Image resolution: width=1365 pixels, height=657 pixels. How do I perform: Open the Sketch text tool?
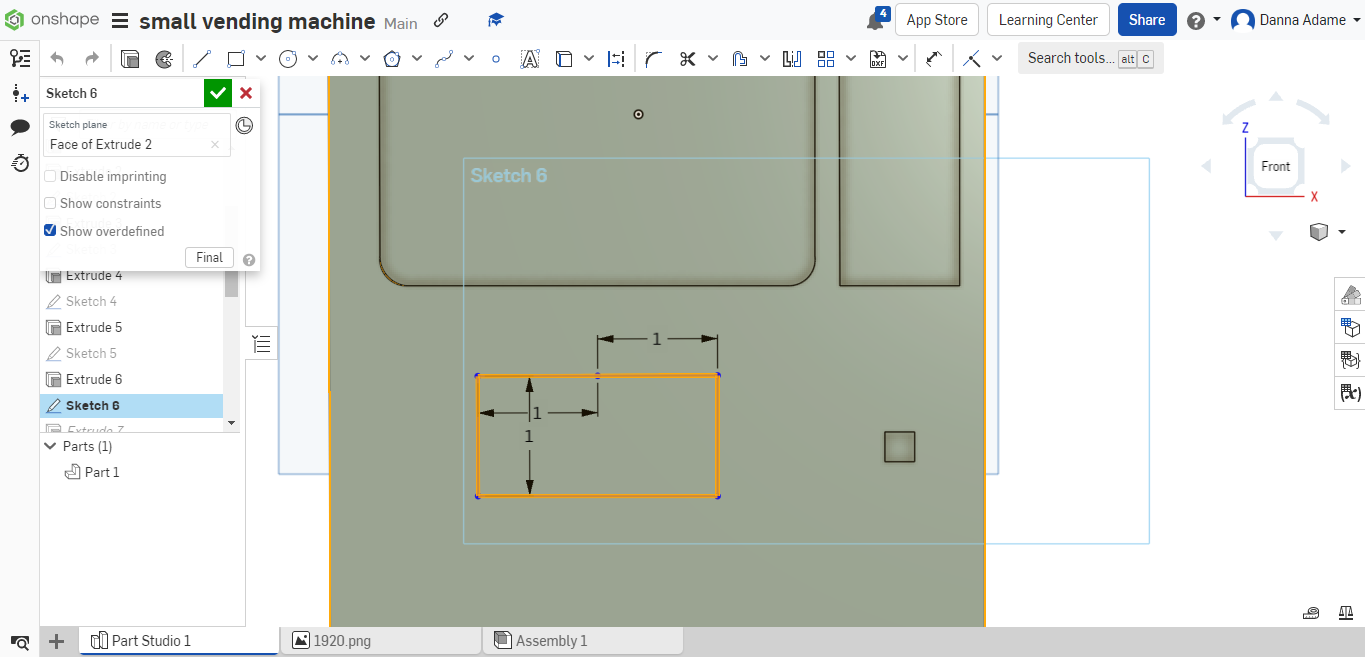pyautogui.click(x=530, y=58)
